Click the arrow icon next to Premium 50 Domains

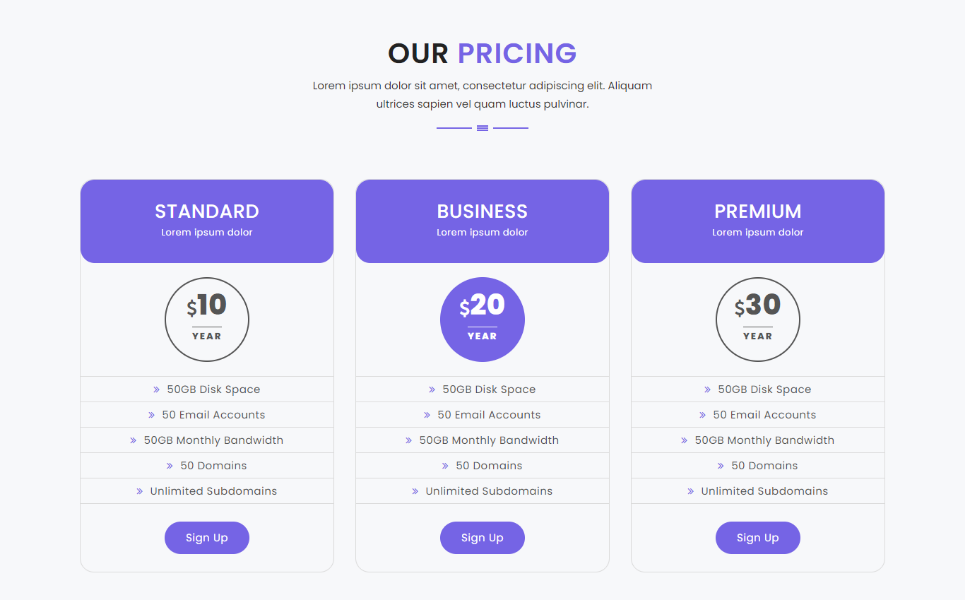pos(721,466)
